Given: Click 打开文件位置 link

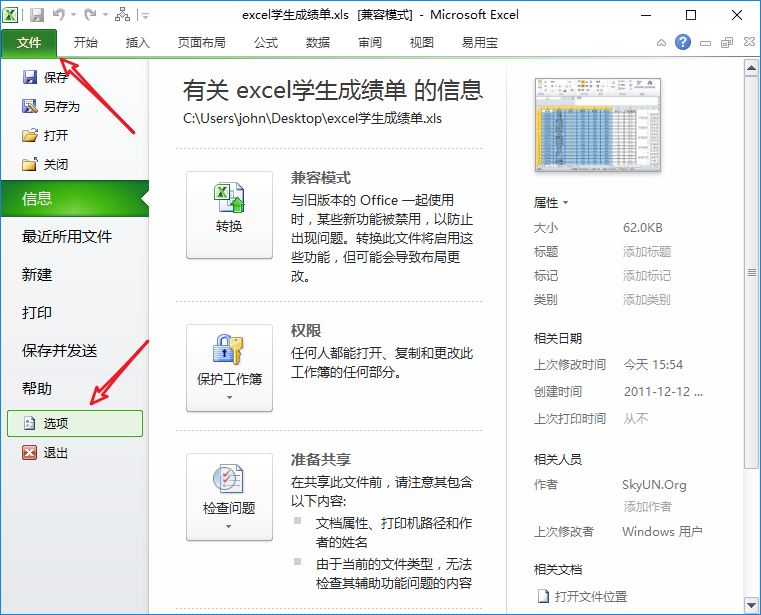Looking at the screenshot, I should coord(582,596).
